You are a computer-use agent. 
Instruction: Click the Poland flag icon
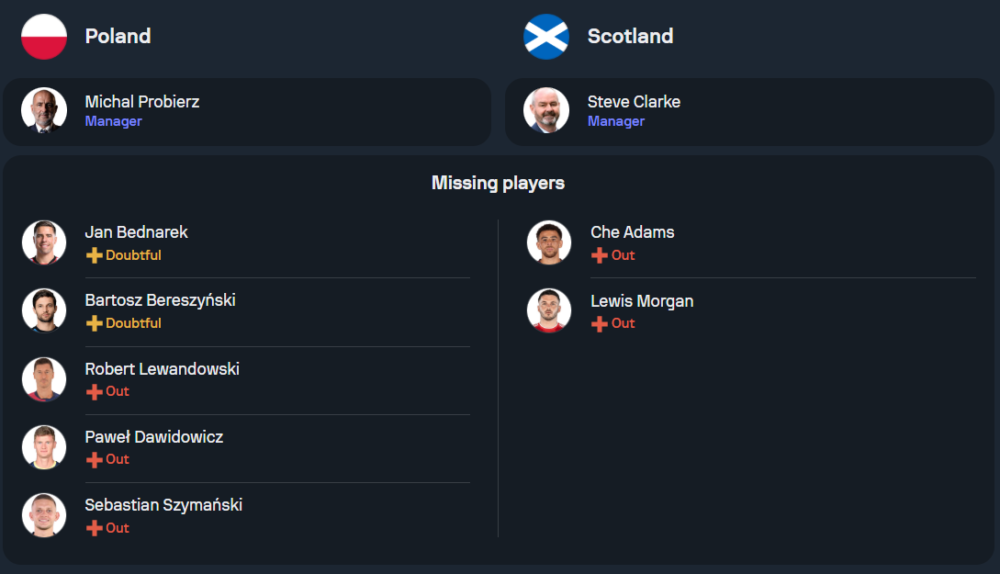(x=44, y=36)
